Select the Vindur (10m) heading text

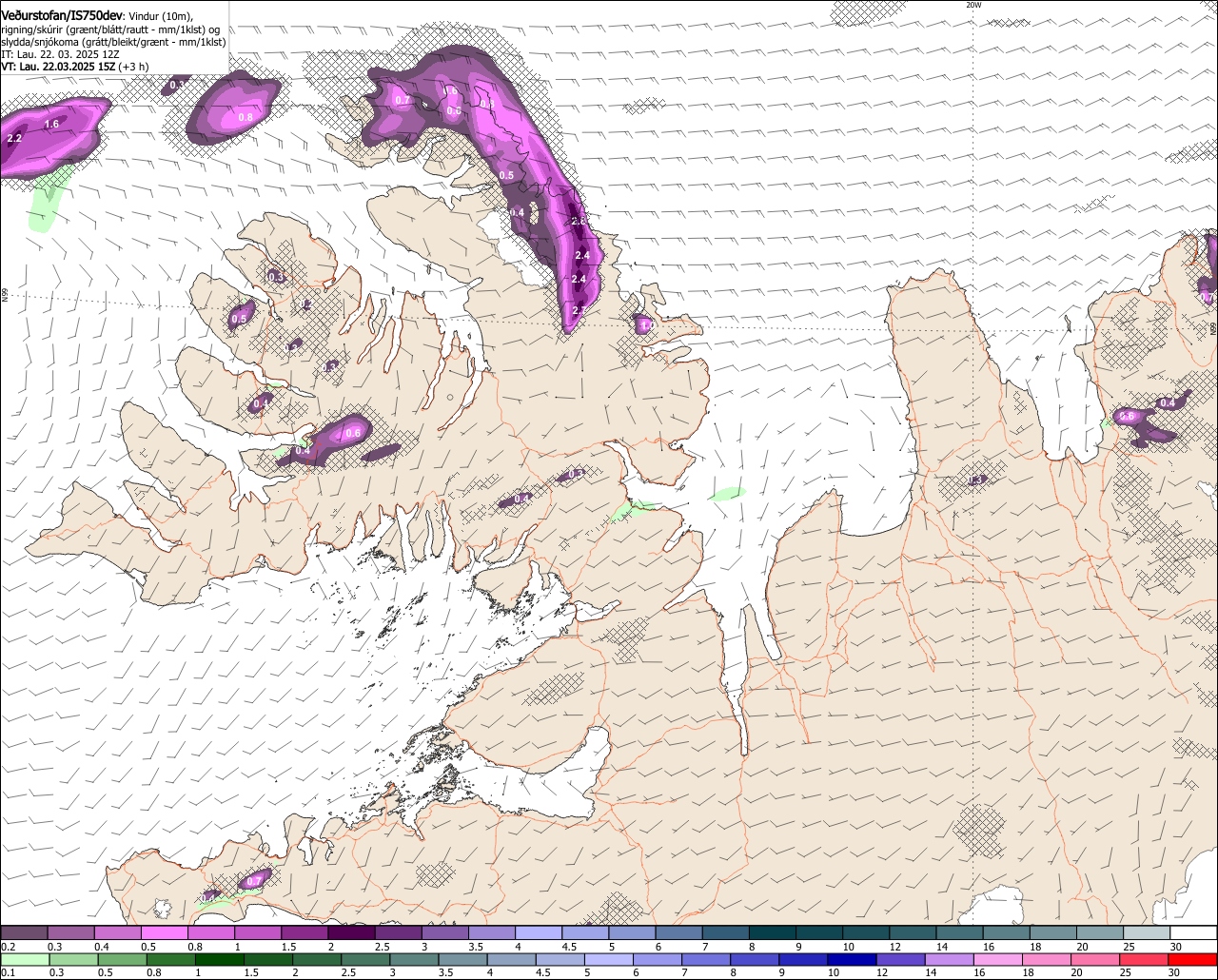160,16
